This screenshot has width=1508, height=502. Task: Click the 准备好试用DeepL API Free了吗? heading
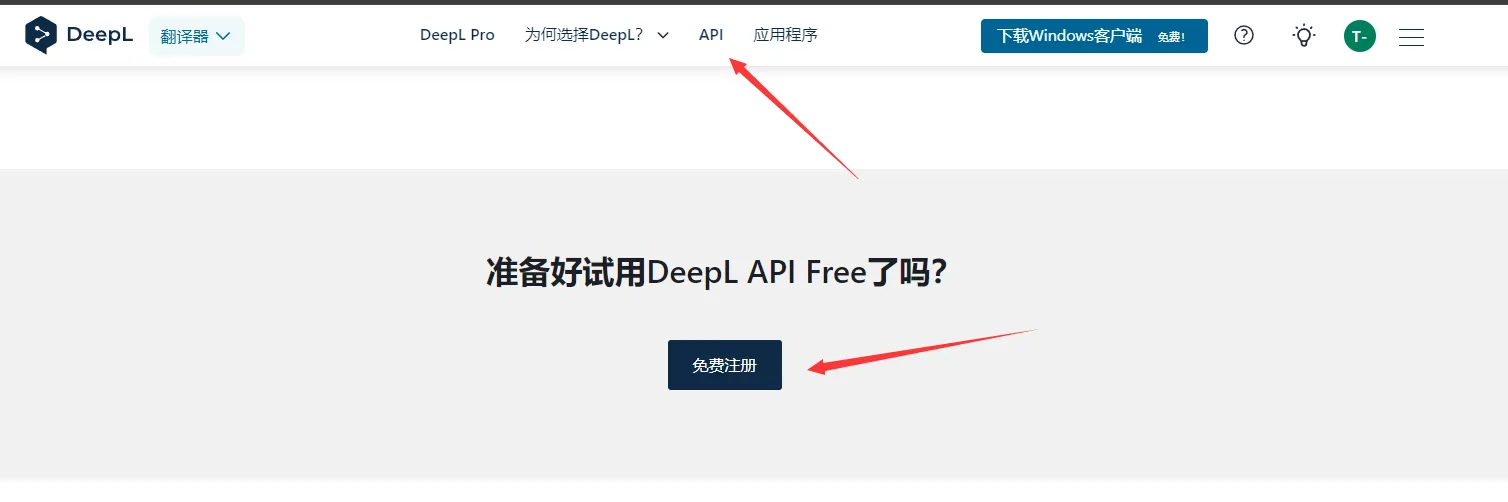coord(716,272)
